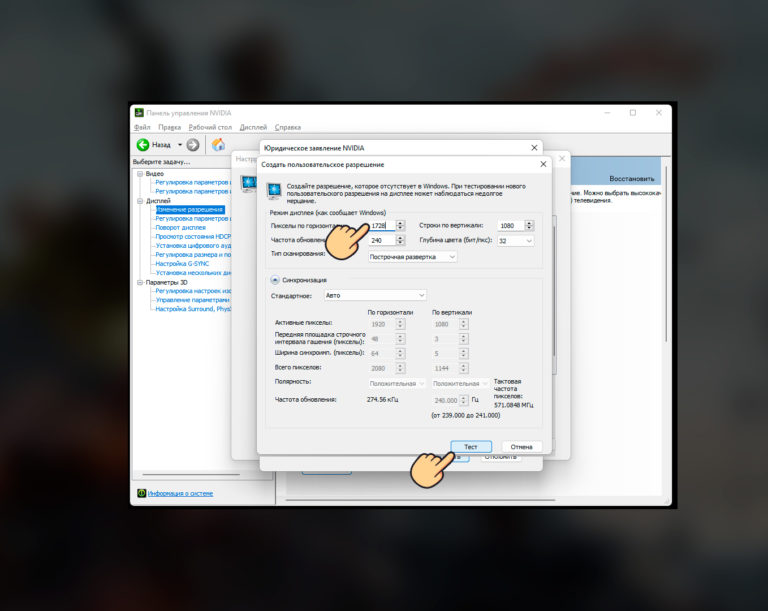Open the Файл menu
The width and height of the screenshot is (768, 611).
click(142, 127)
